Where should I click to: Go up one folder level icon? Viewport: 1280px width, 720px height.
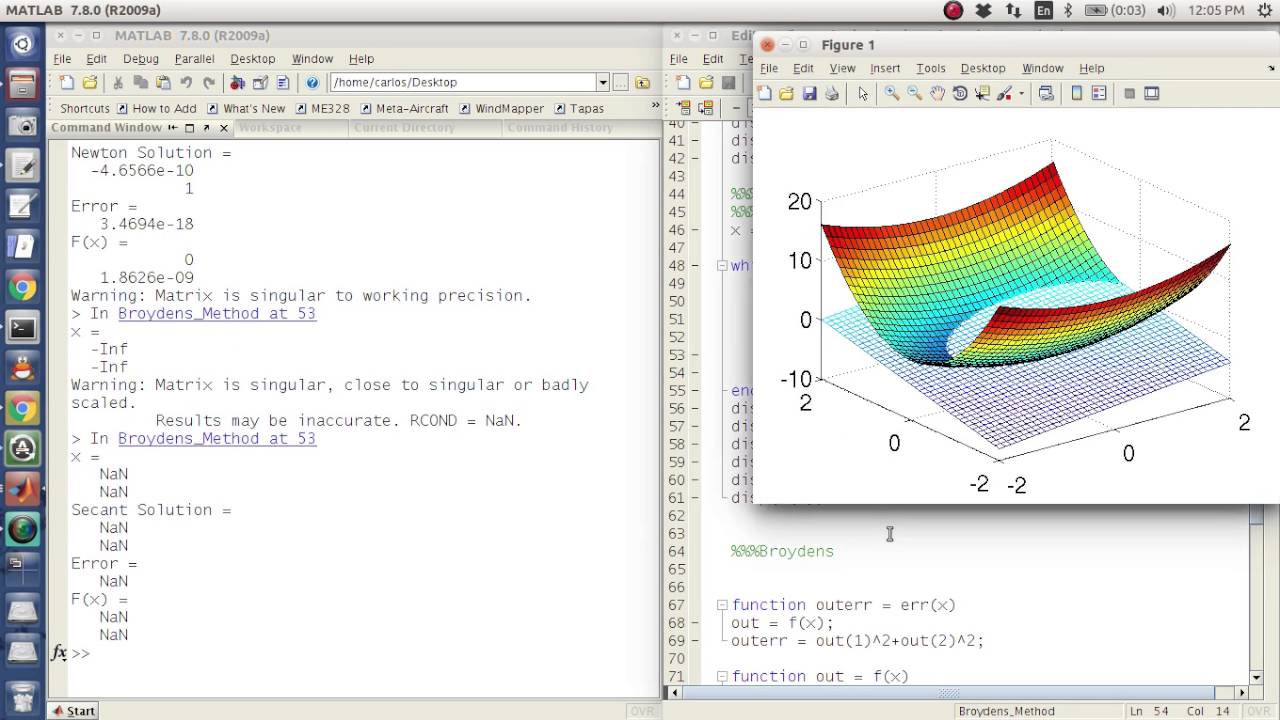pyautogui.click(x=643, y=83)
